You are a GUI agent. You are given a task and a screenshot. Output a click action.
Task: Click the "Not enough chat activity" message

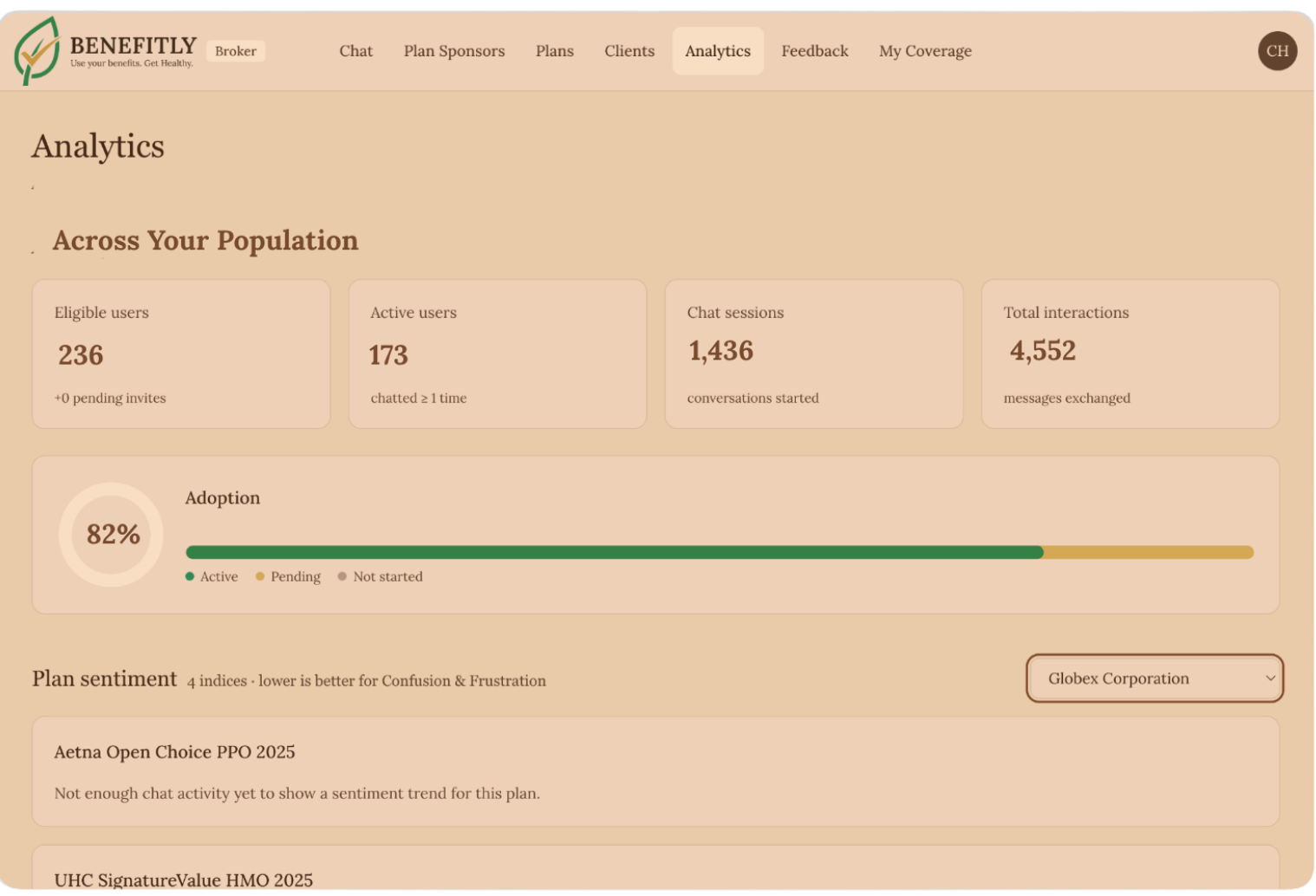pyautogui.click(x=297, y=794)
